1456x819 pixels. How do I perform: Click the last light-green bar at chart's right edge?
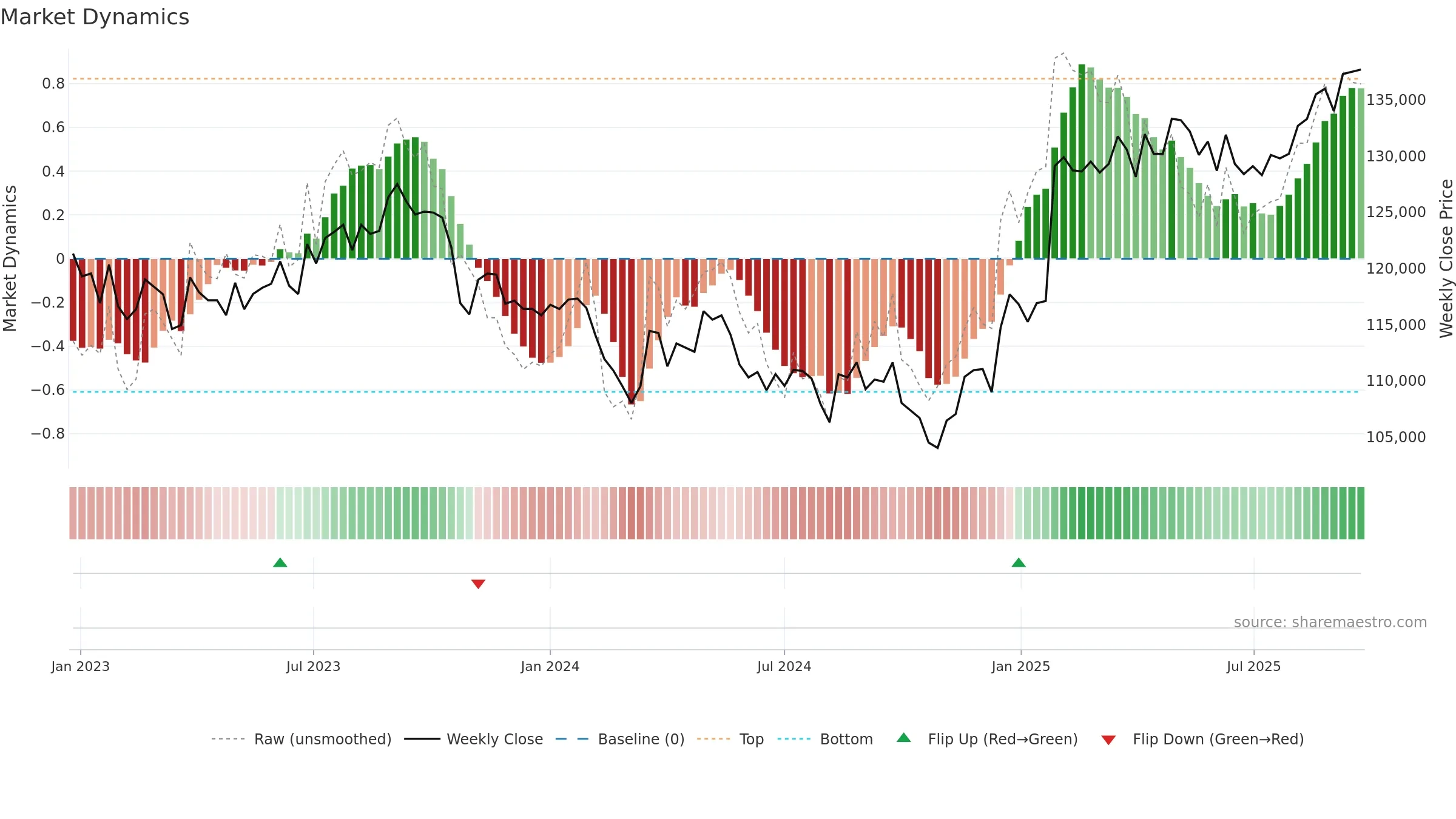tap(1361, 174)
